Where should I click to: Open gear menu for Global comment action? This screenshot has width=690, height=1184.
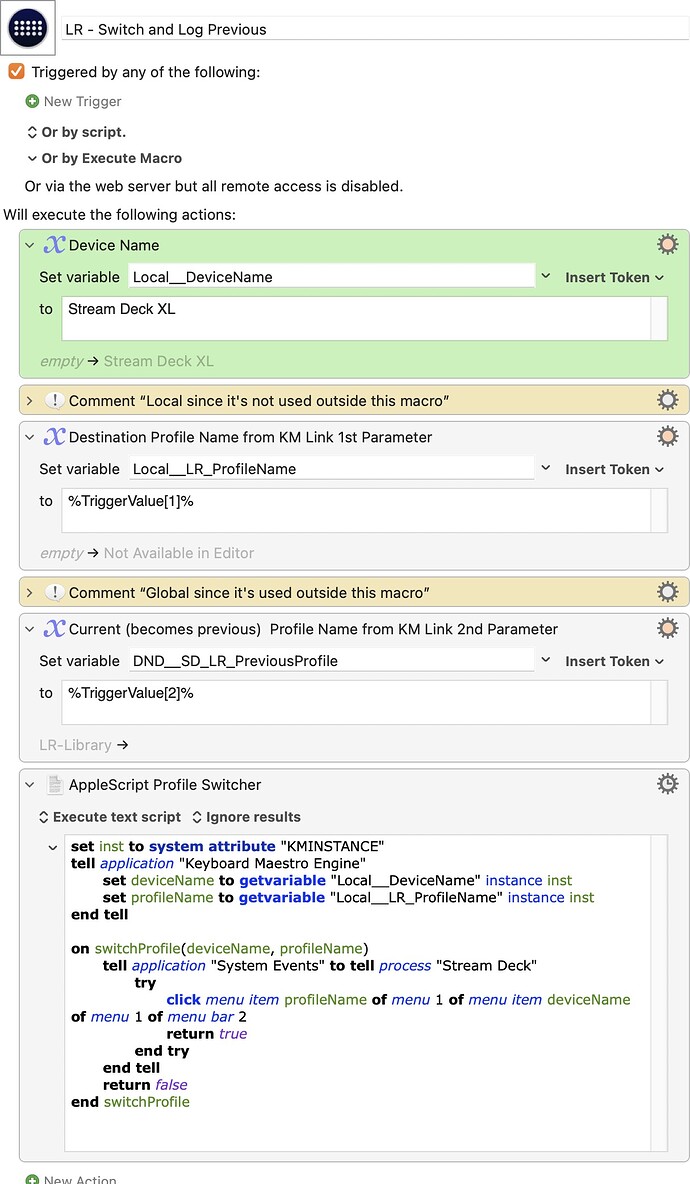(667, 593)
